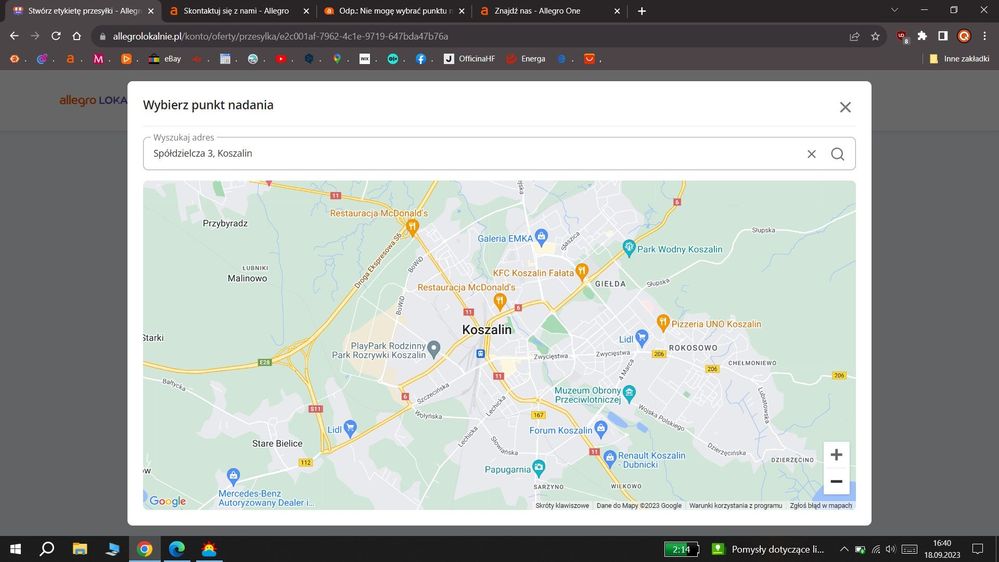The image size is (999, 562).
Task: Open the uBlock Origin extension
Action: (902, 36)
